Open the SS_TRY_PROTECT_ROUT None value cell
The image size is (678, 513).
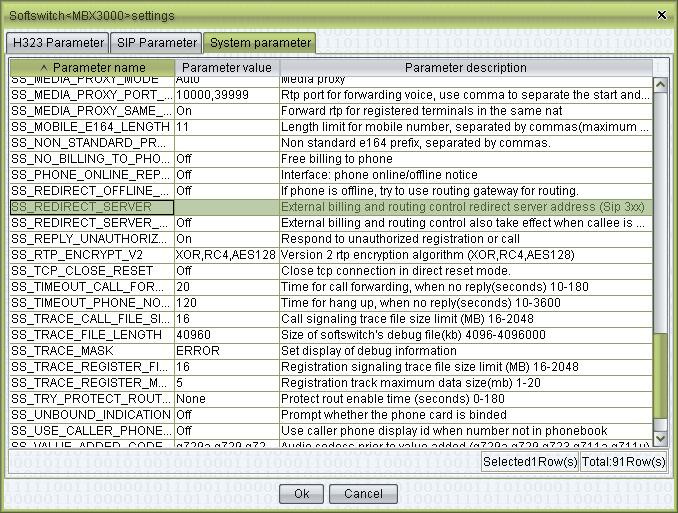pyautogui.click(x=226, y=398)
